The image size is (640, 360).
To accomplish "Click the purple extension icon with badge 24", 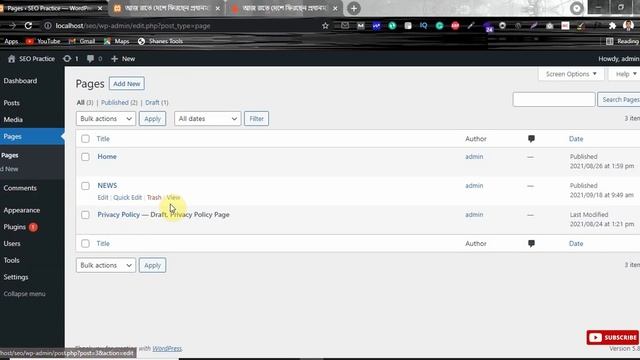I will 488,27.
